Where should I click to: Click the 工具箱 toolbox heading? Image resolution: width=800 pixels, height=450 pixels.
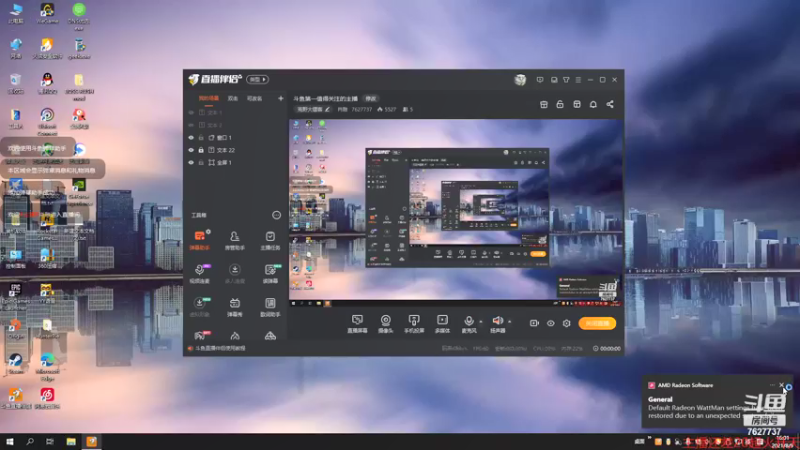click(x=198, y=215)
